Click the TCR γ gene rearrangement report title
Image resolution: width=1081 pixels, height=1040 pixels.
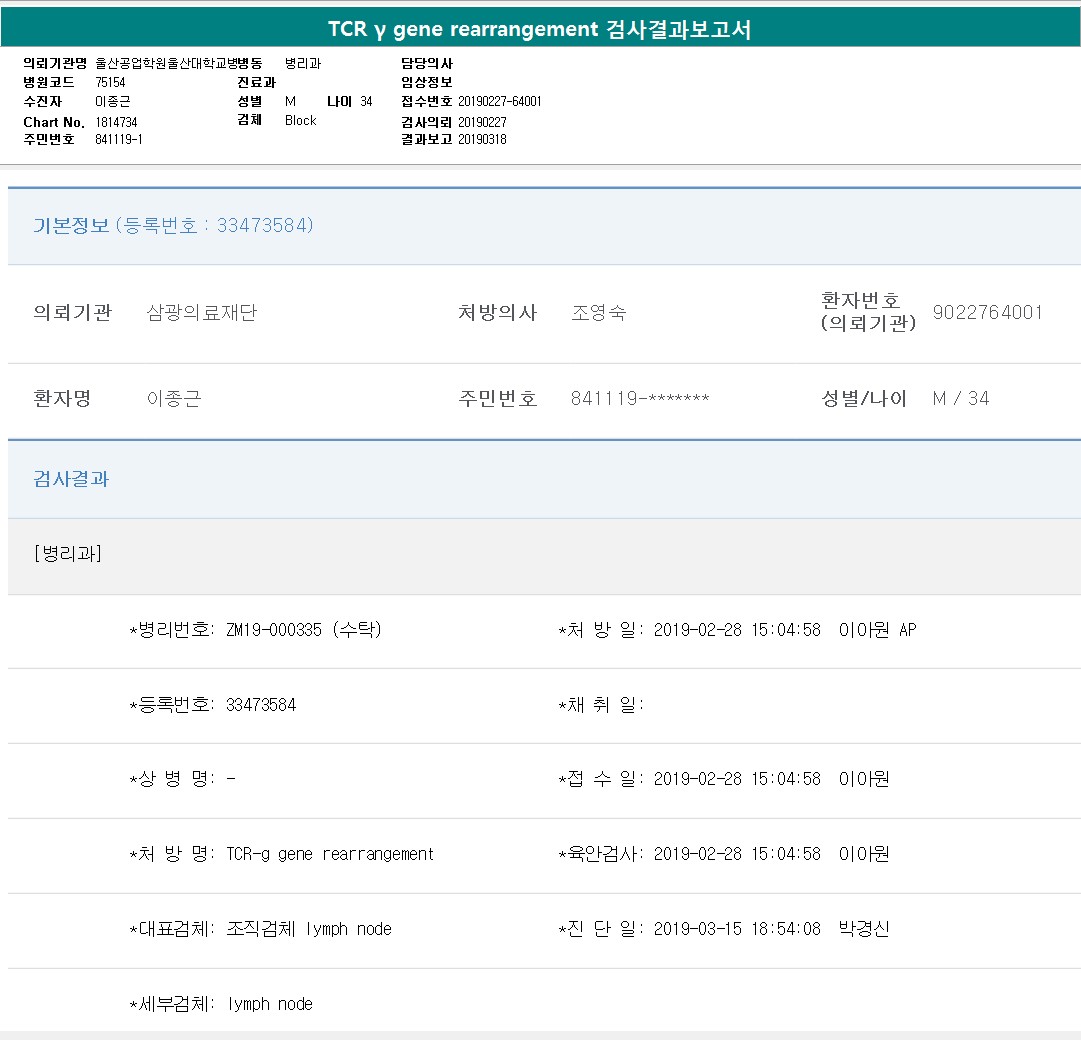[540, 29]
